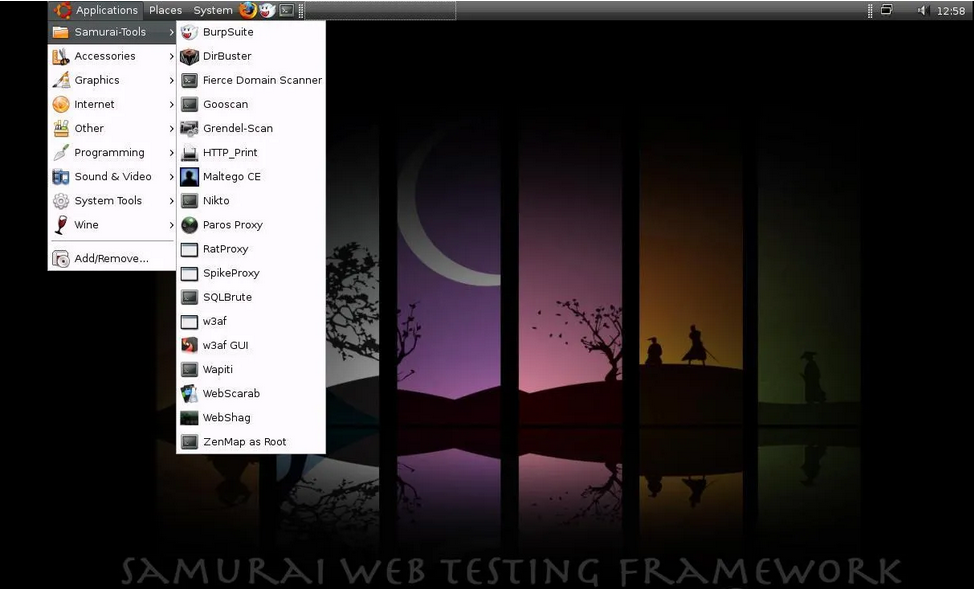Launch BurpSuite from the Samurai-Tools submenu

(226, 31)
